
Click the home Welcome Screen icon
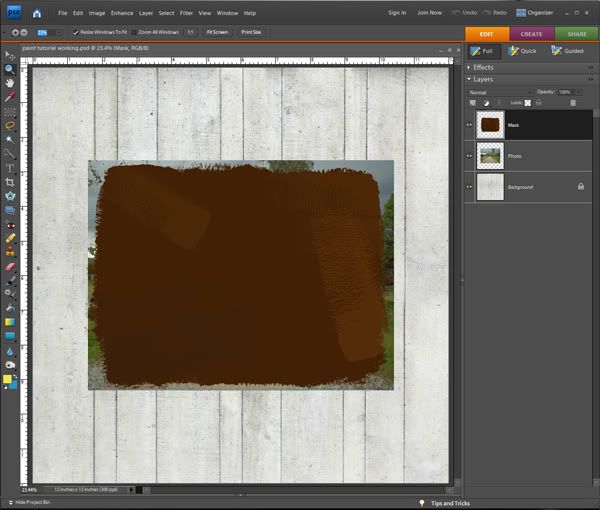37,14
